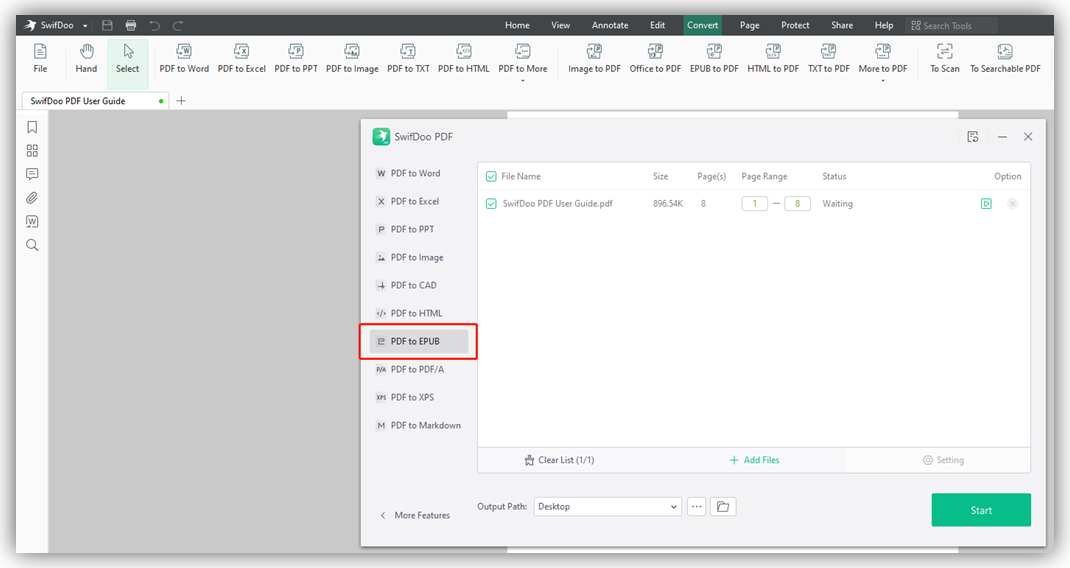Click page range start field
This screenshot has width=1070, height=568.
click(x=755, y=203)
